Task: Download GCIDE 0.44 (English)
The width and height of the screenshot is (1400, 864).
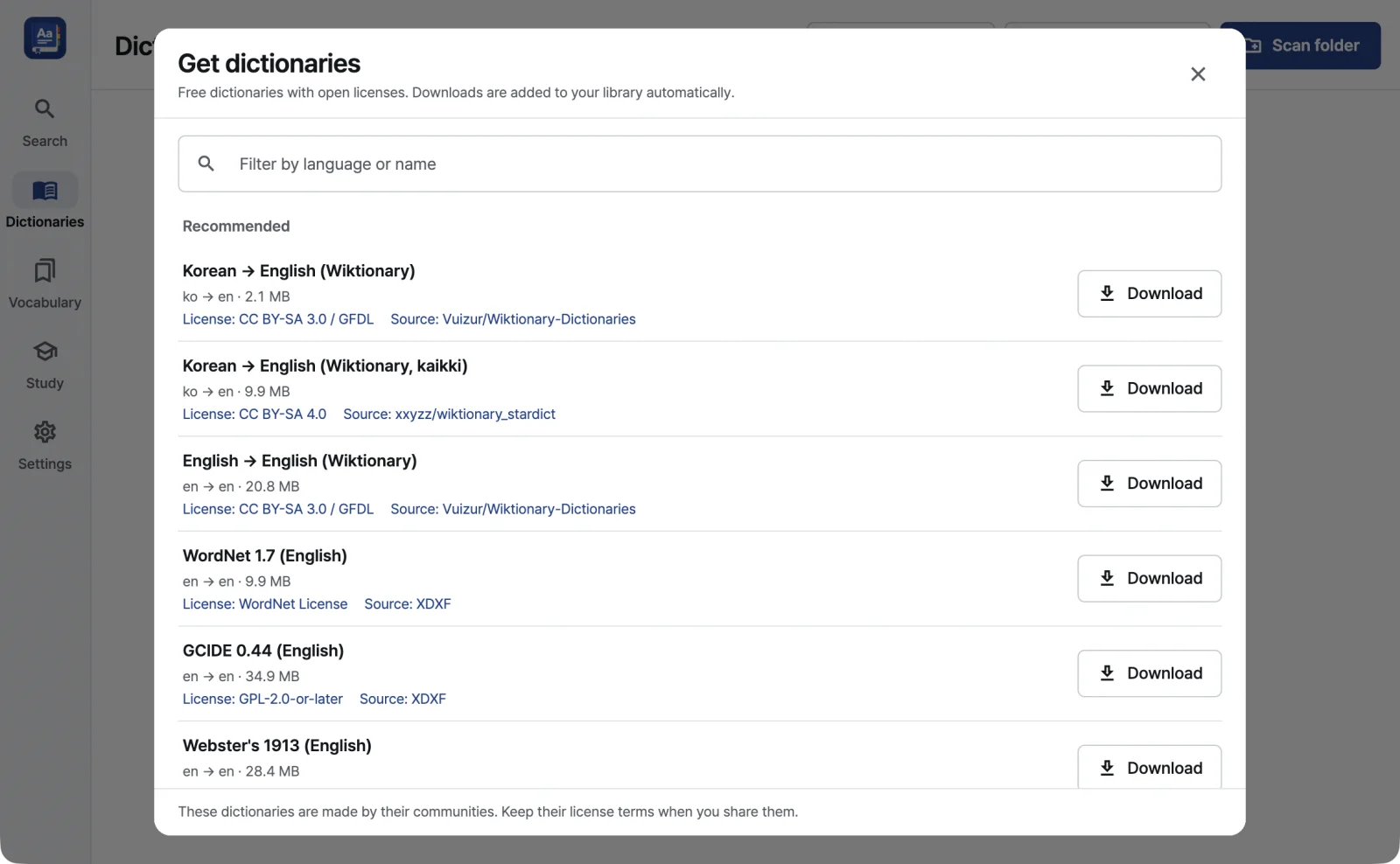Action: coord(1149,673)
